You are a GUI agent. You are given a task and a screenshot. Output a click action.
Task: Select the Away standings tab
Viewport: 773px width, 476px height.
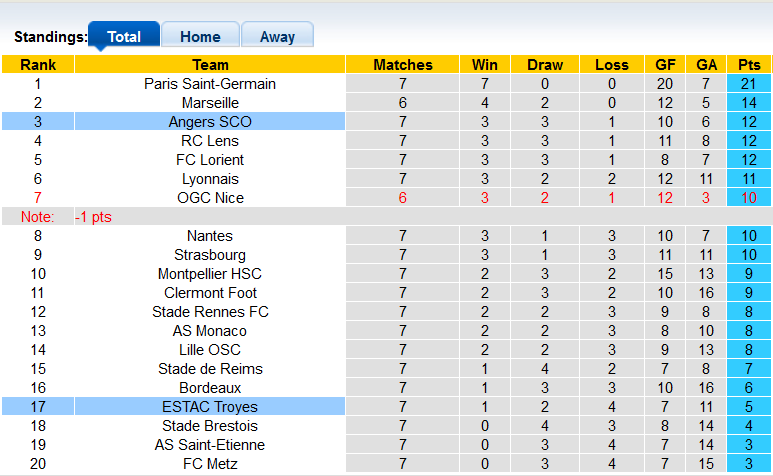(277, 37)
